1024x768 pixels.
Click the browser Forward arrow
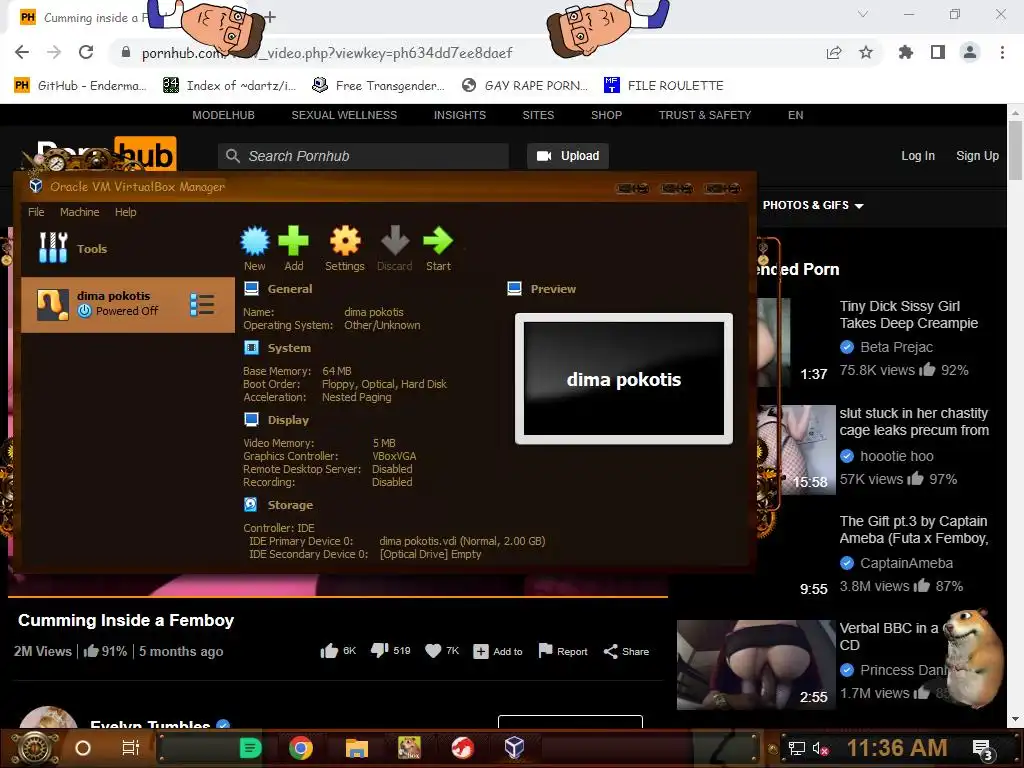click(x=54, y=52)
